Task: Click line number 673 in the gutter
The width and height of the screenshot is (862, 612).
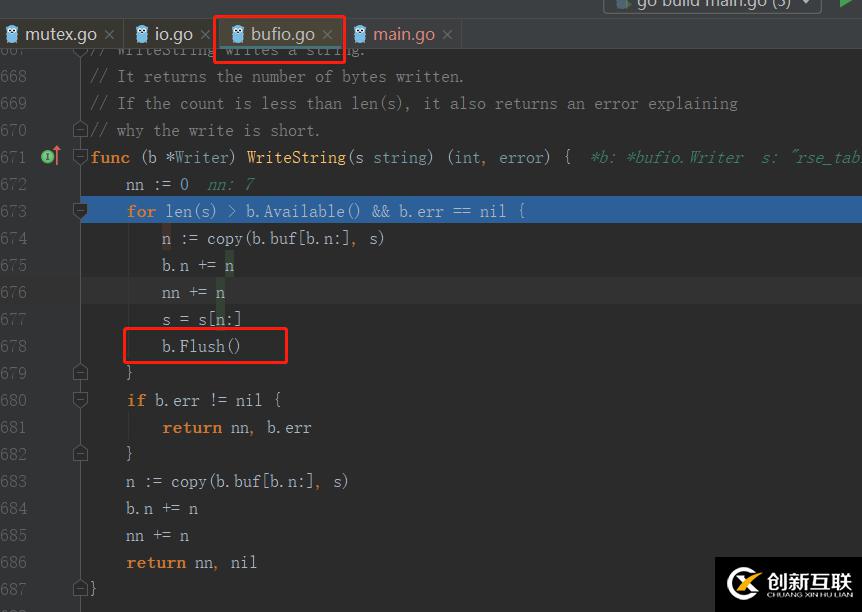Action: [14, 211]
